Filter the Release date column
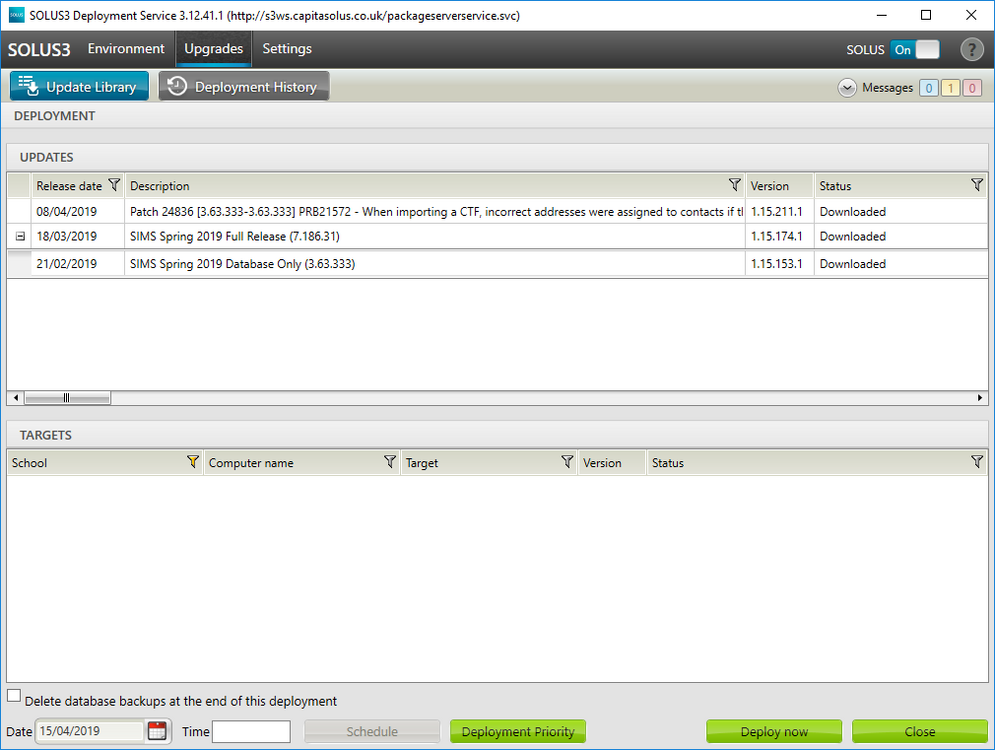This screenshot has height=750, width=995. tap(114, 185)
